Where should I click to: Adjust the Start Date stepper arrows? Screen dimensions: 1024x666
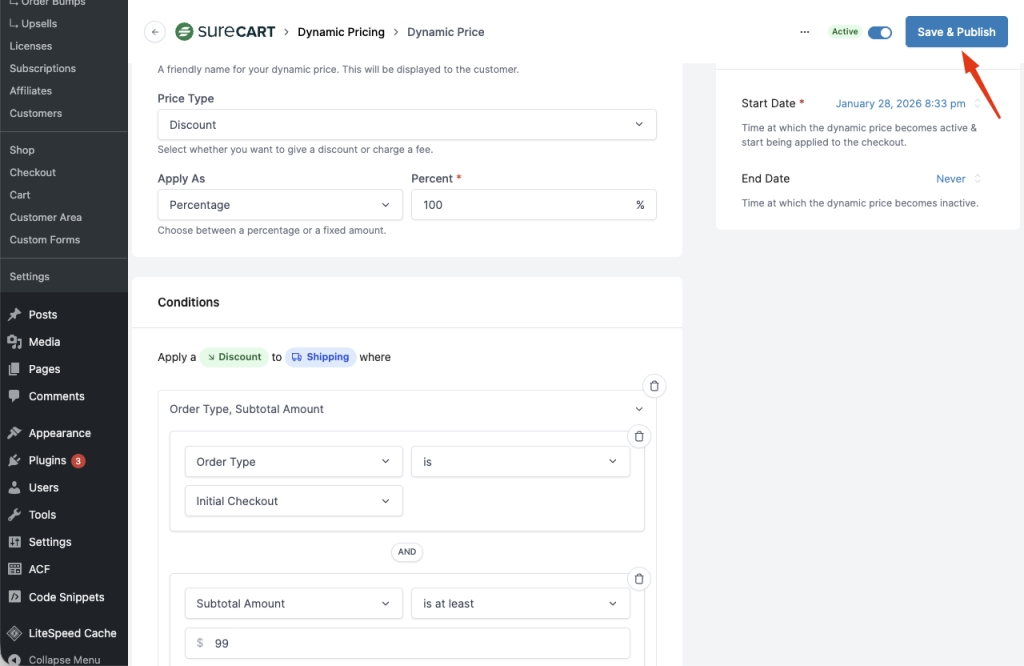pos(977,103)
